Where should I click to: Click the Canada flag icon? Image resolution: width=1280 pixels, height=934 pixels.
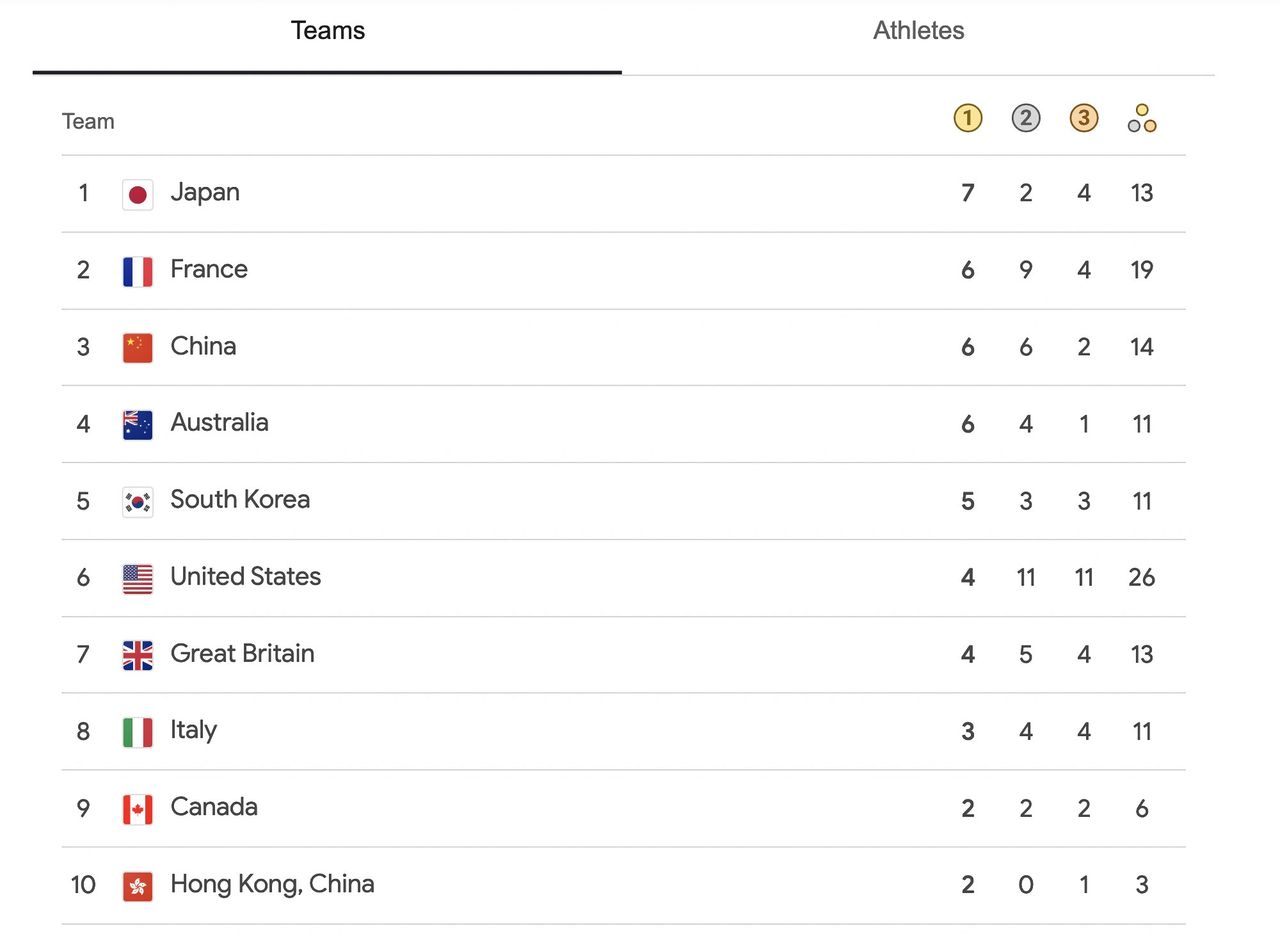click(138, 808)
